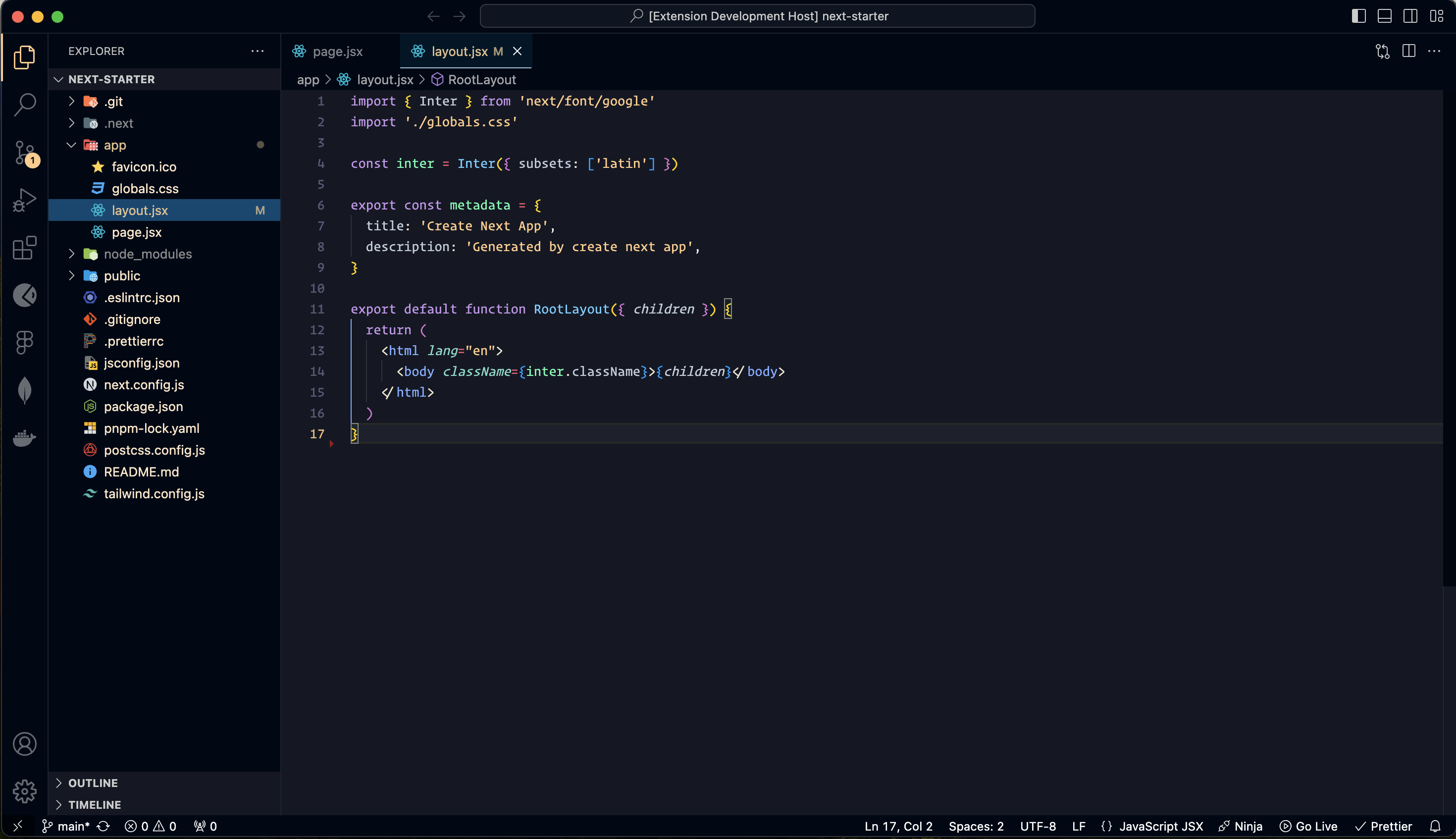
Task: Toggle Secondary Side Bar visibility
Action: (x=1410, y=16)
